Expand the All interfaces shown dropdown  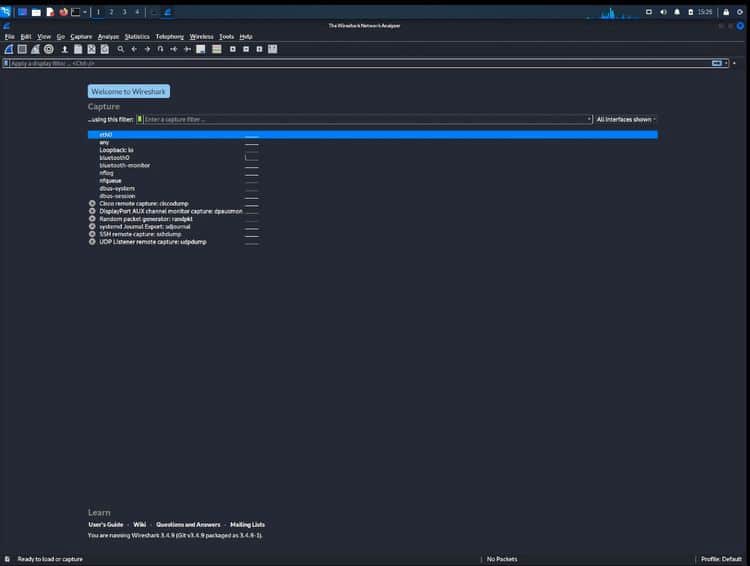click(x=626, y=119)
